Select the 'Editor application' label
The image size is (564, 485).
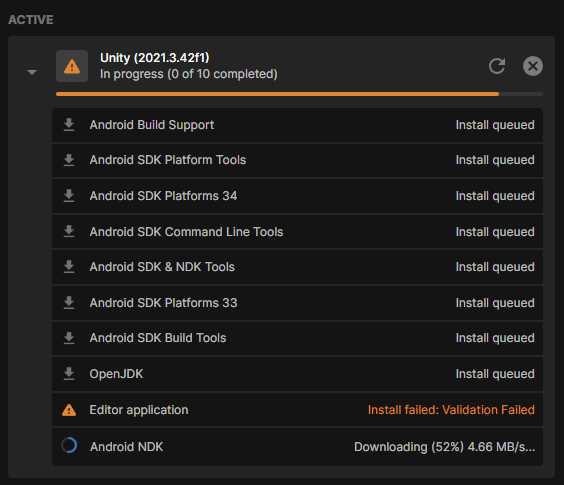[139, 410]
